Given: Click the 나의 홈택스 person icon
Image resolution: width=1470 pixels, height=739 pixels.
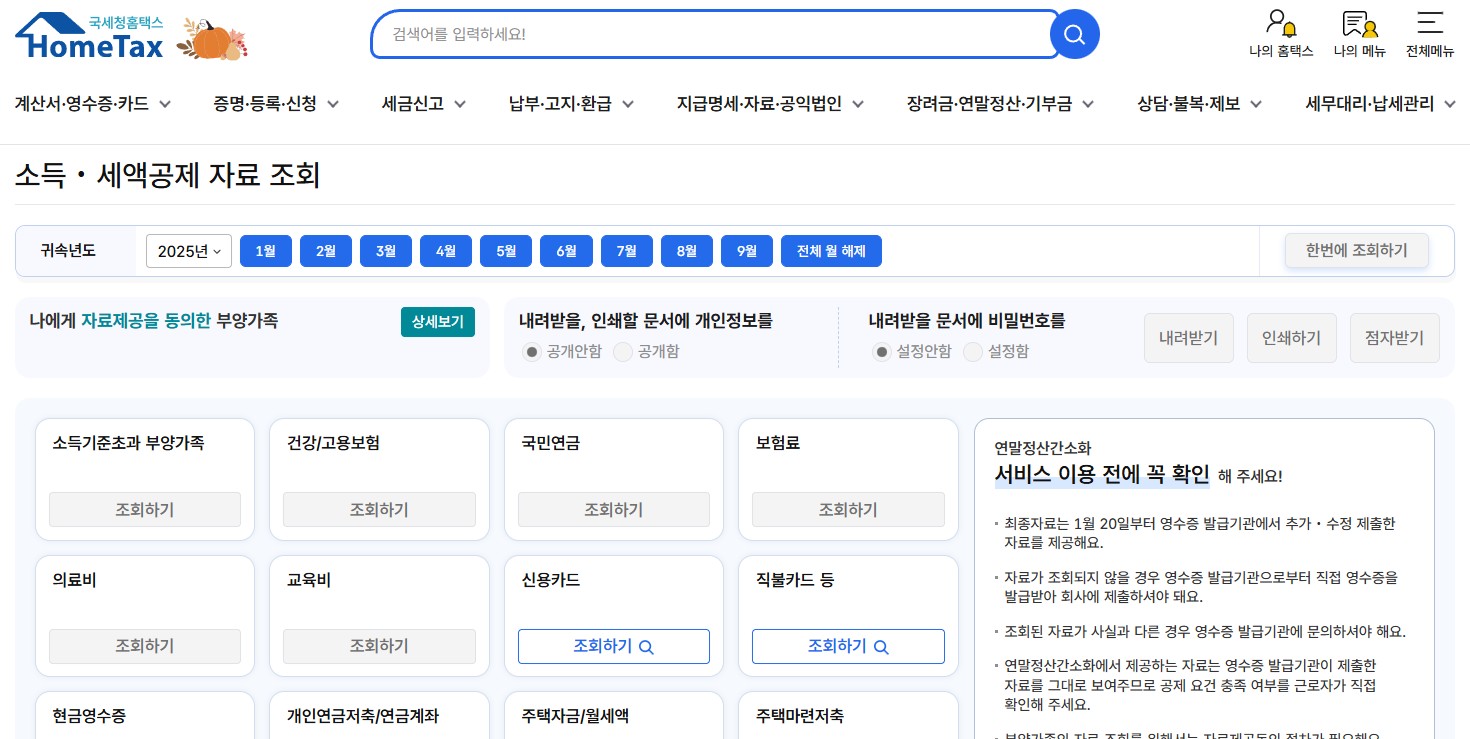Looking at the screenshot, I should [x=1279, y=22].
